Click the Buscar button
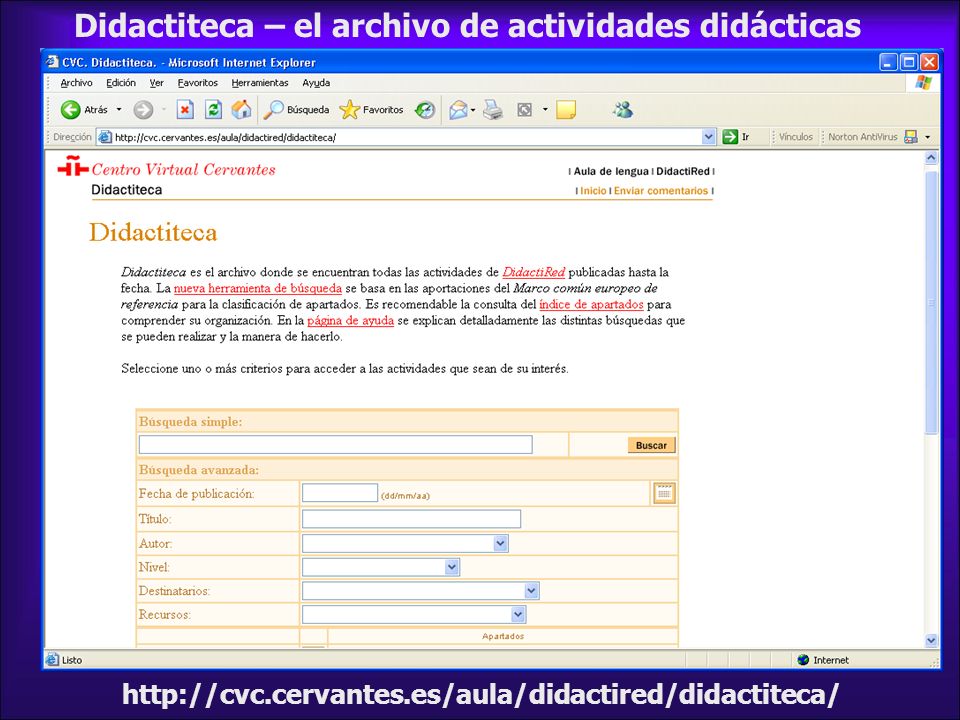The image size is (960, 720). click(x=651, y=445)
